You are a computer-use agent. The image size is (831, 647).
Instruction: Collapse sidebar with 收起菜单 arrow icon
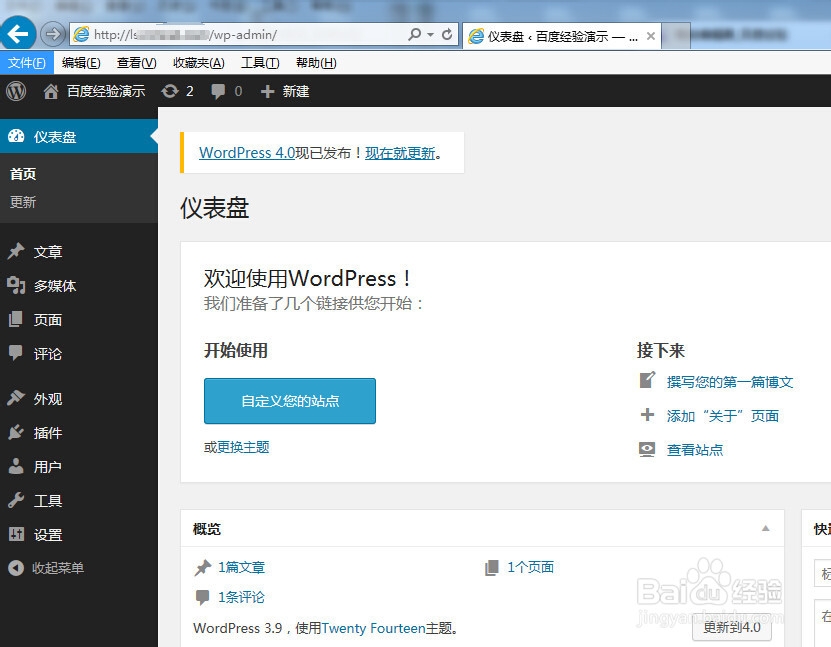(16, 568)
